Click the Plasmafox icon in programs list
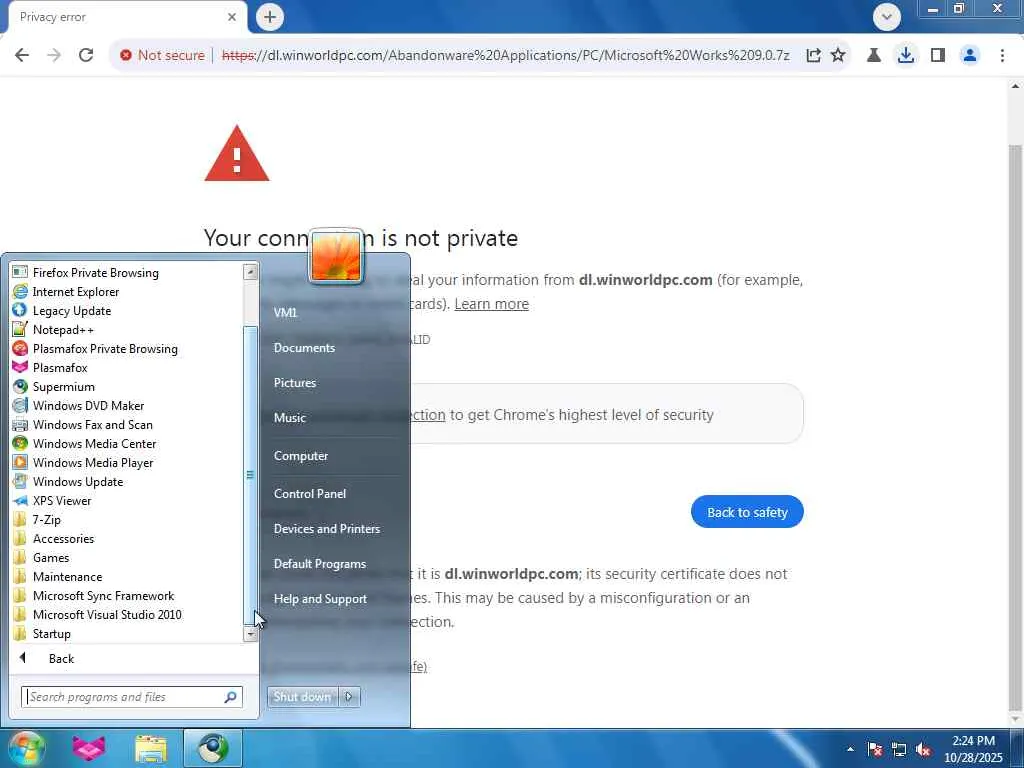1024x768 pixels. point(20,367)
